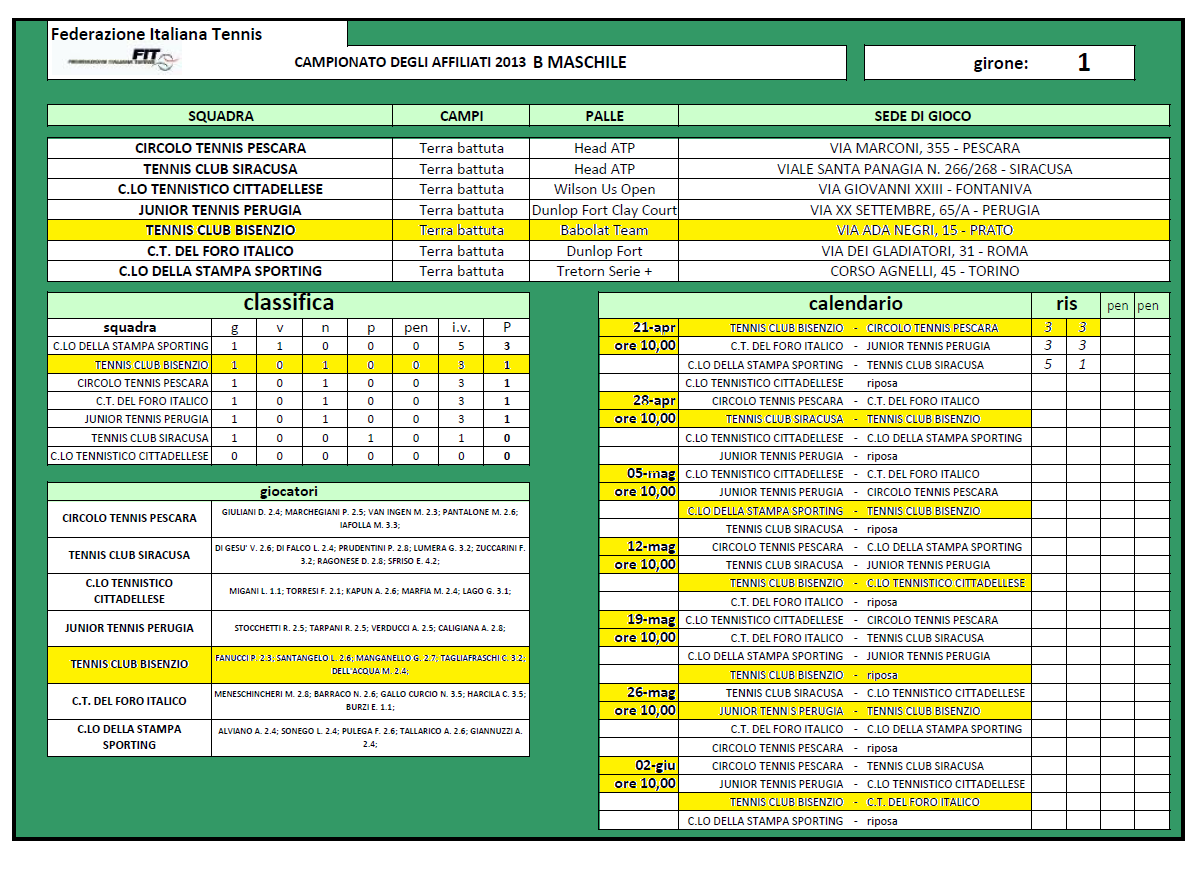Select highlighted 'VIA ADA NEGRI, 15 - PRATO' cell
Image resolution: width=1203 pixels, height=871 pixels.
click(x=924, y=230)
